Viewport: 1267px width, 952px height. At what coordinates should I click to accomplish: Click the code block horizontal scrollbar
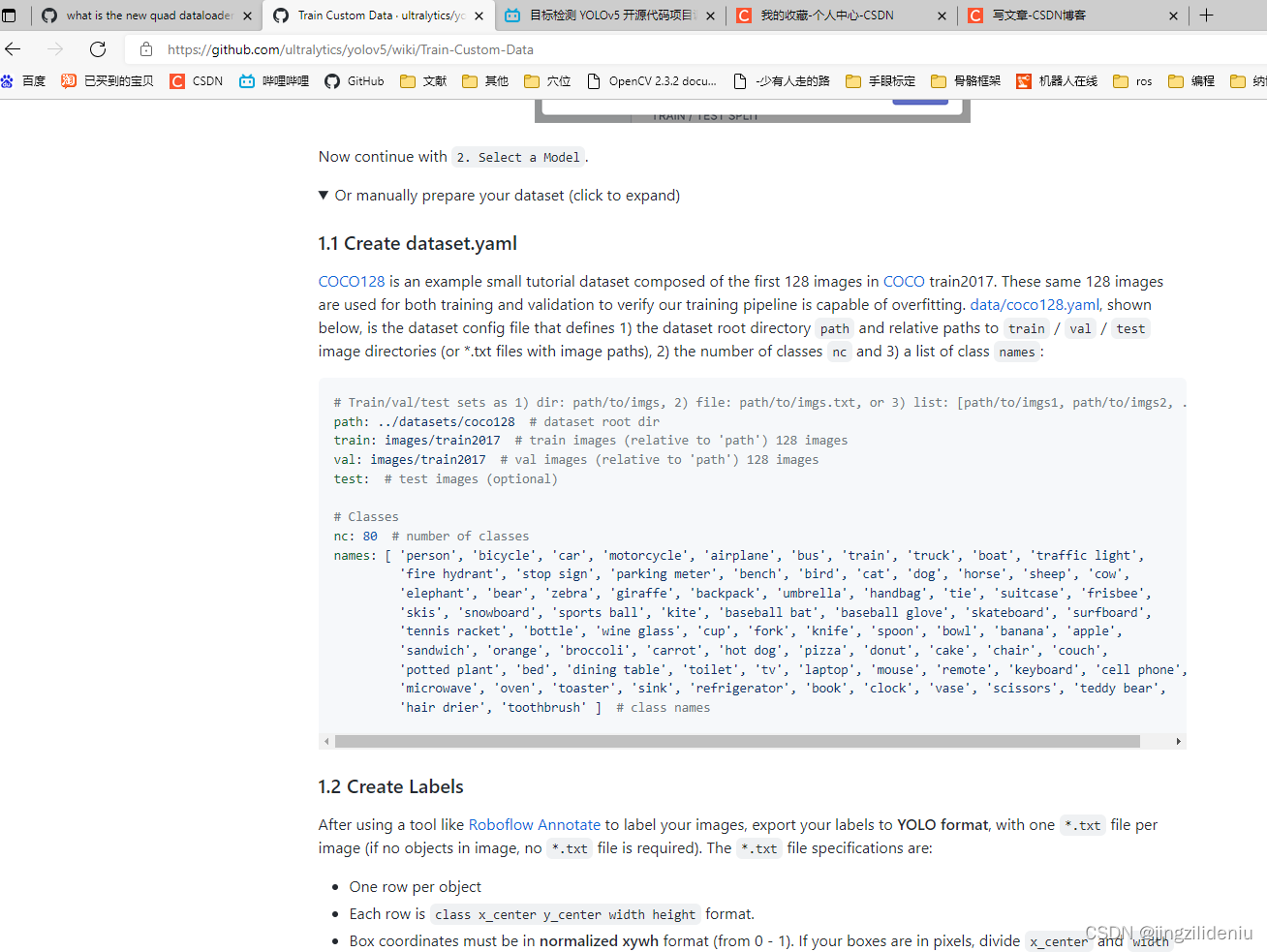click(737, 742)
